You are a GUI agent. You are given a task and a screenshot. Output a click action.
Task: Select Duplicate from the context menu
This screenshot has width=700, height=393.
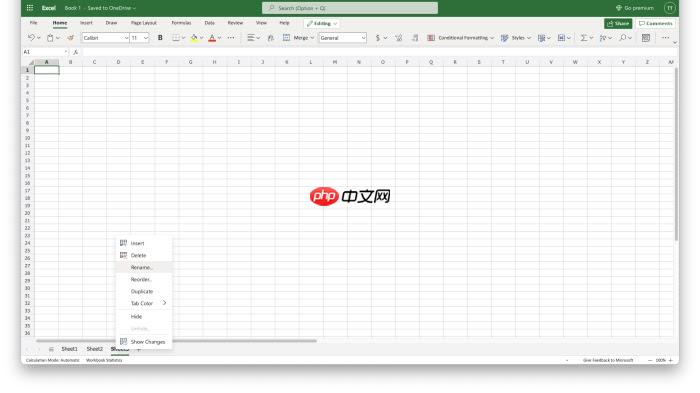[142, 291]
